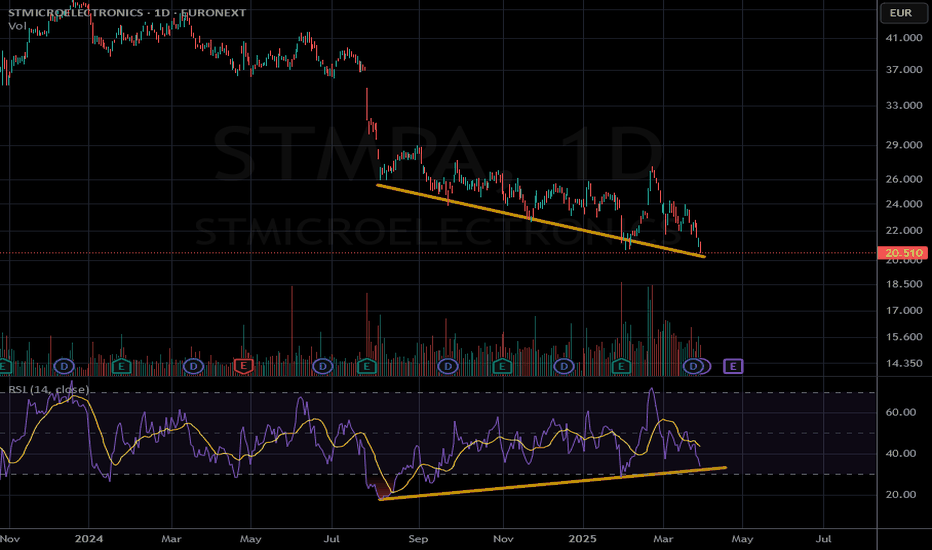Select the Vol indicator label

tap(17, 26)
